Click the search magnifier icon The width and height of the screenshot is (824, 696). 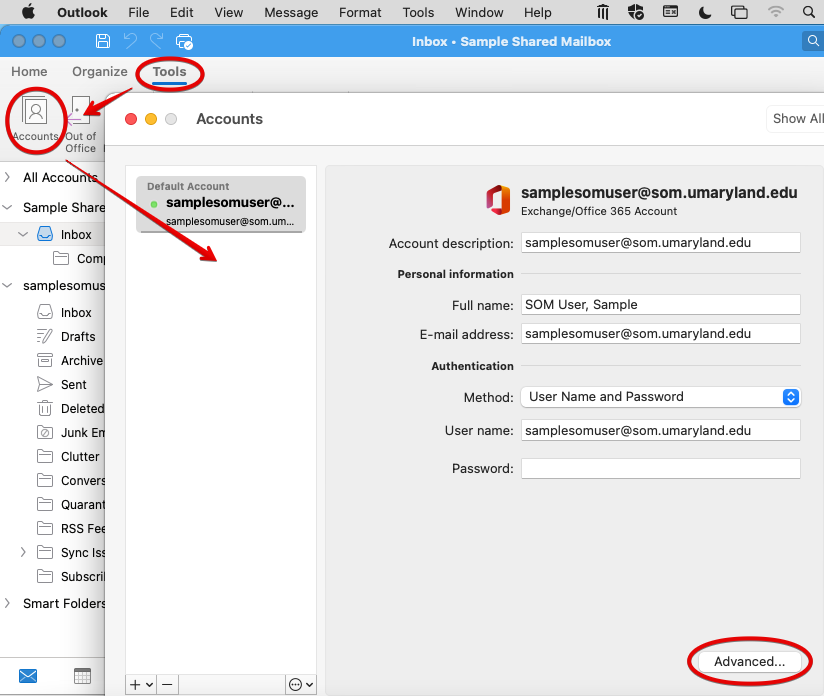[x=813, y=41]
